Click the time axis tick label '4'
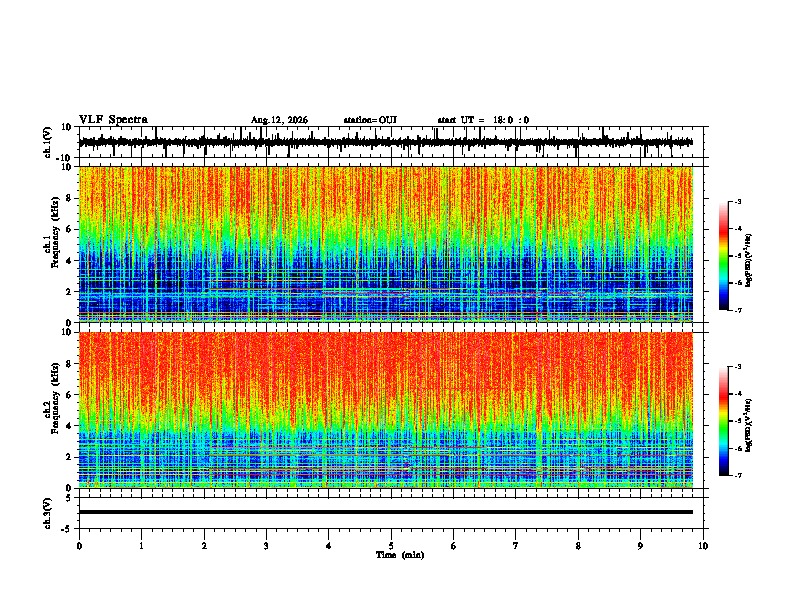This screenshot has height=612, width=792. coord(329,546)
